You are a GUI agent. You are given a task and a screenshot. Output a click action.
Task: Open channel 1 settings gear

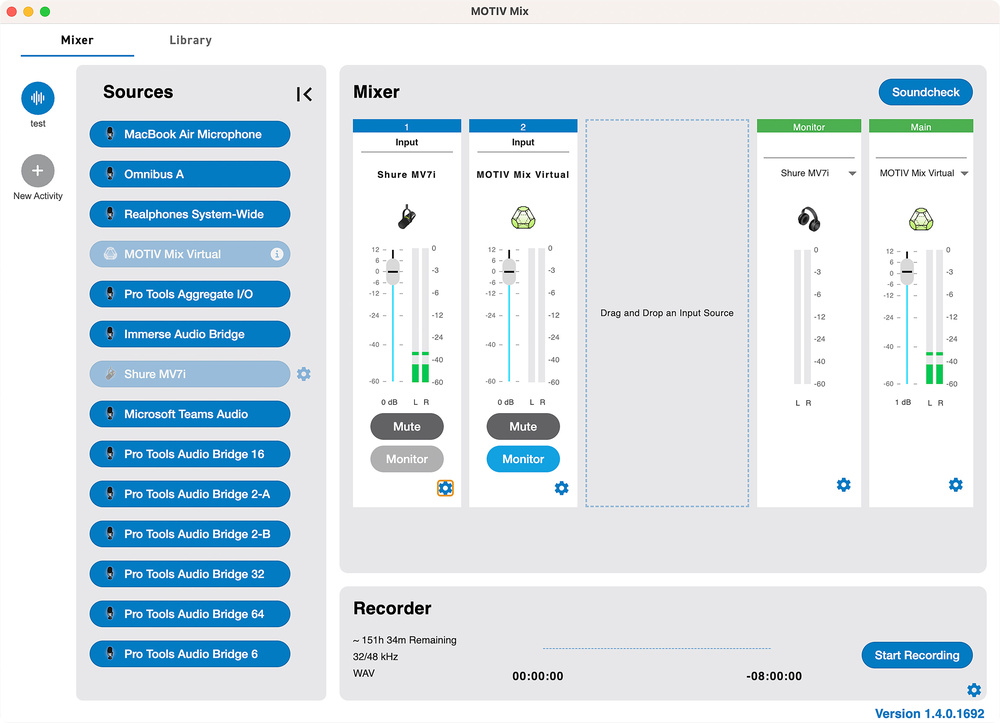click(x=445, y=488)
